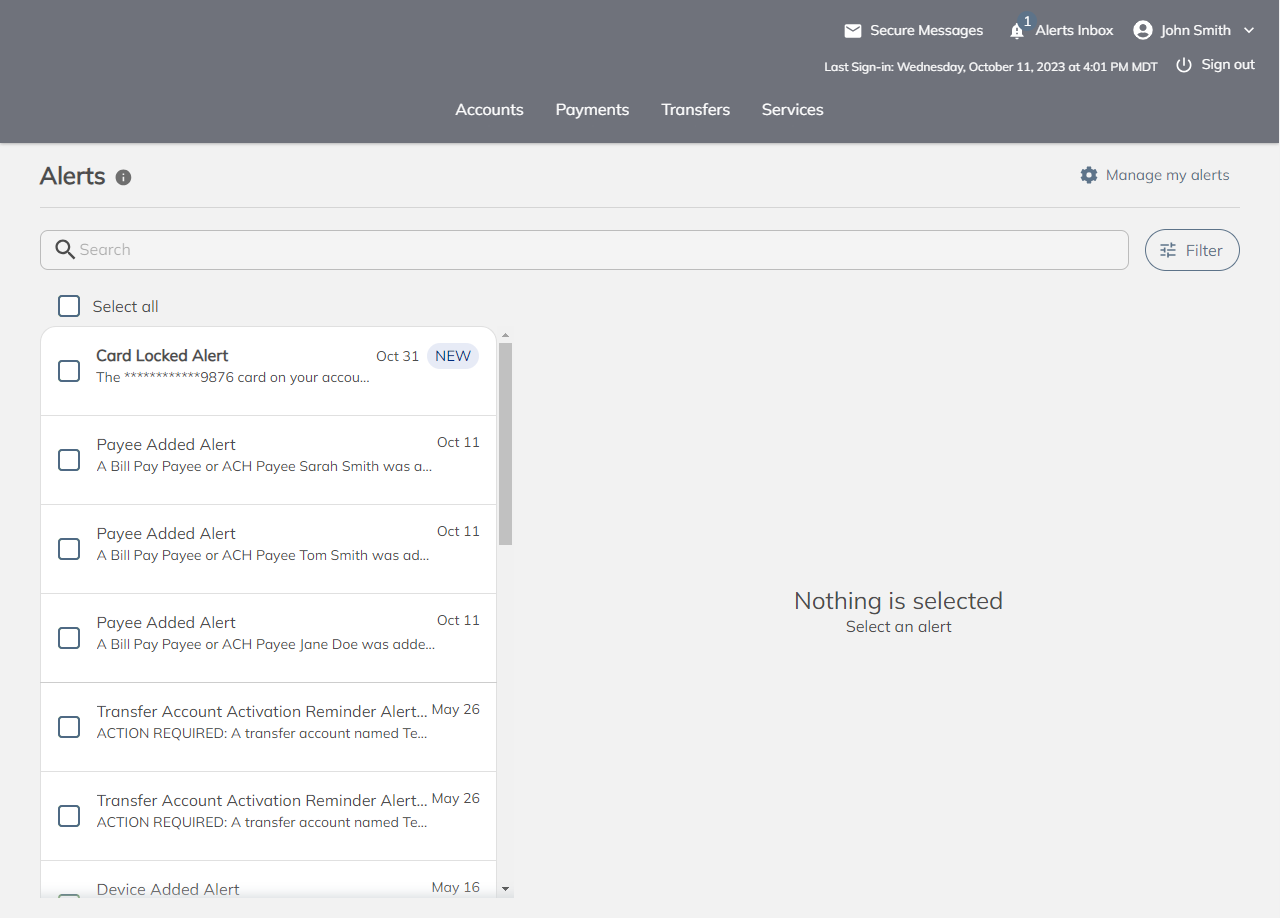Open the Payments navigation menu
The width and height of the screenshot is (1280, 918).
click(592, 110)
